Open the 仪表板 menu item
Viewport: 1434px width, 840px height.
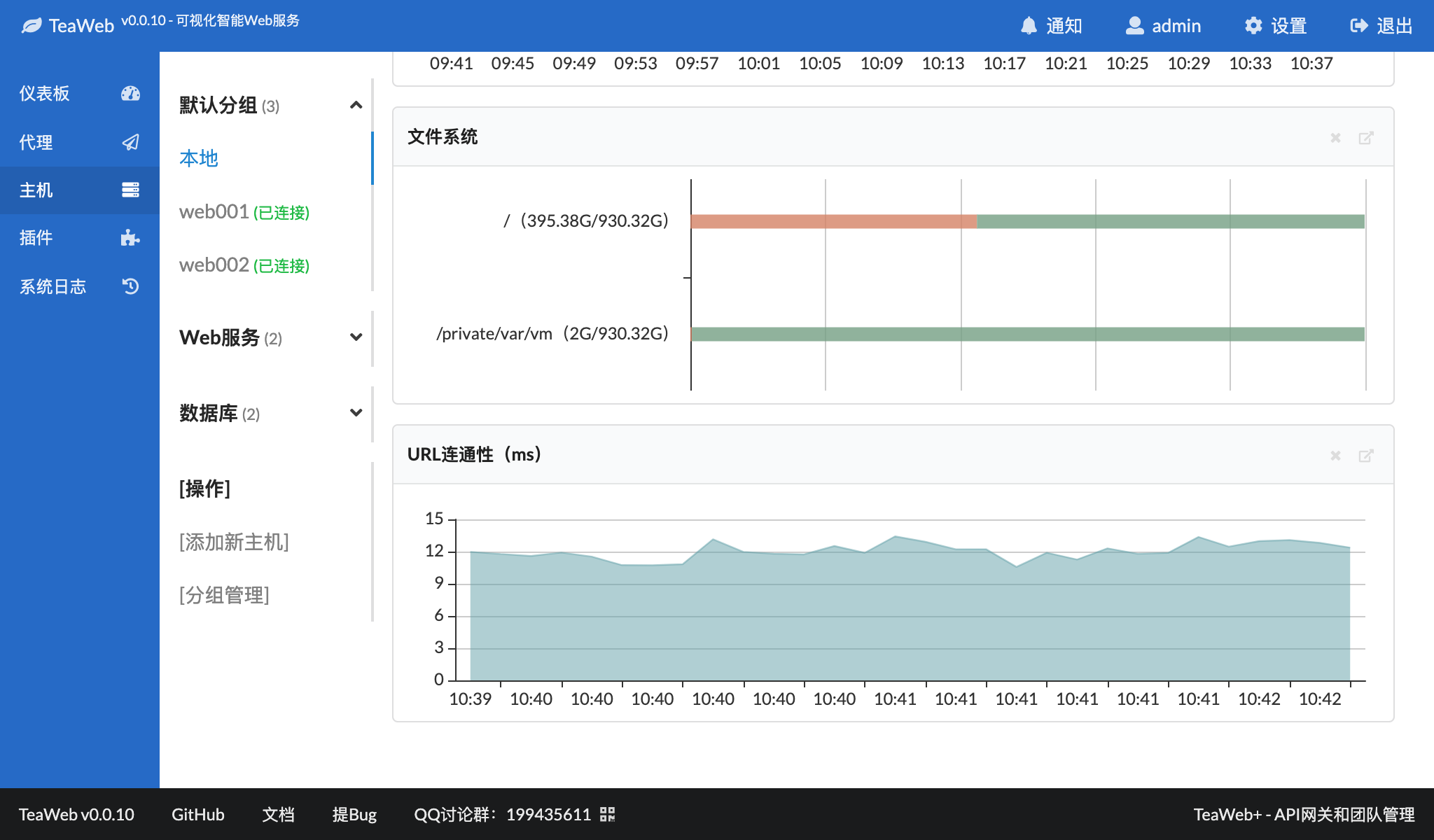[80, 93]
